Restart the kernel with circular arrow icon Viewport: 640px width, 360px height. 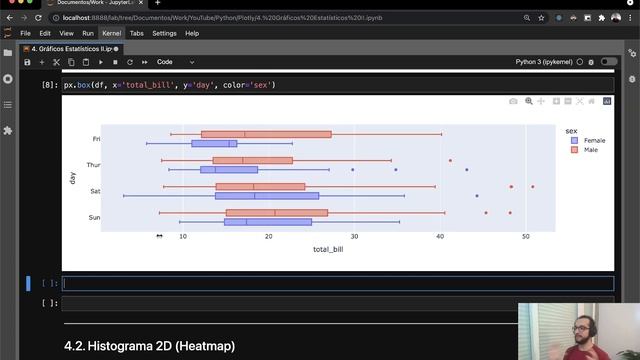(130, 62)
